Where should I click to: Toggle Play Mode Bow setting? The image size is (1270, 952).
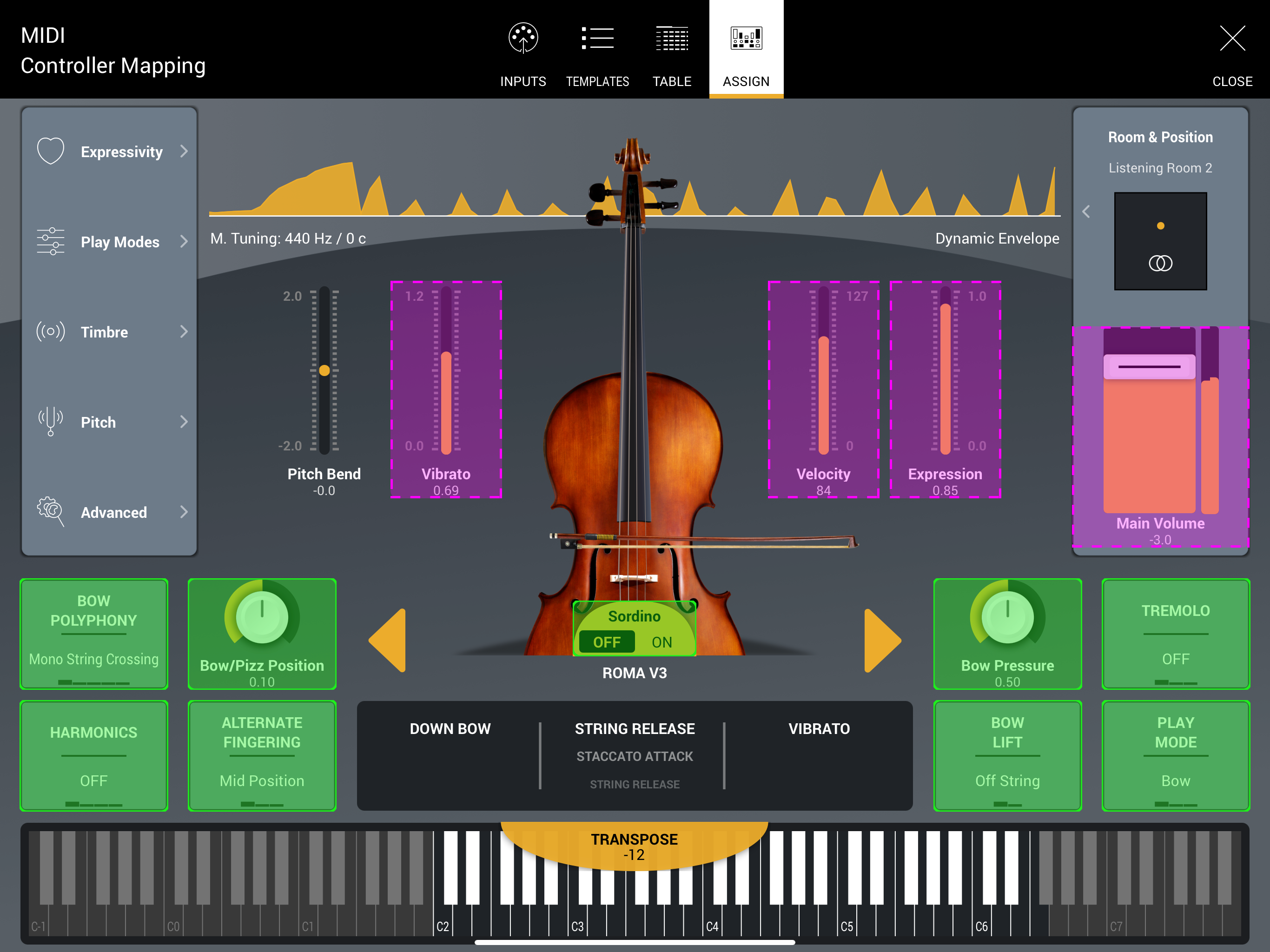point(1175,756)
